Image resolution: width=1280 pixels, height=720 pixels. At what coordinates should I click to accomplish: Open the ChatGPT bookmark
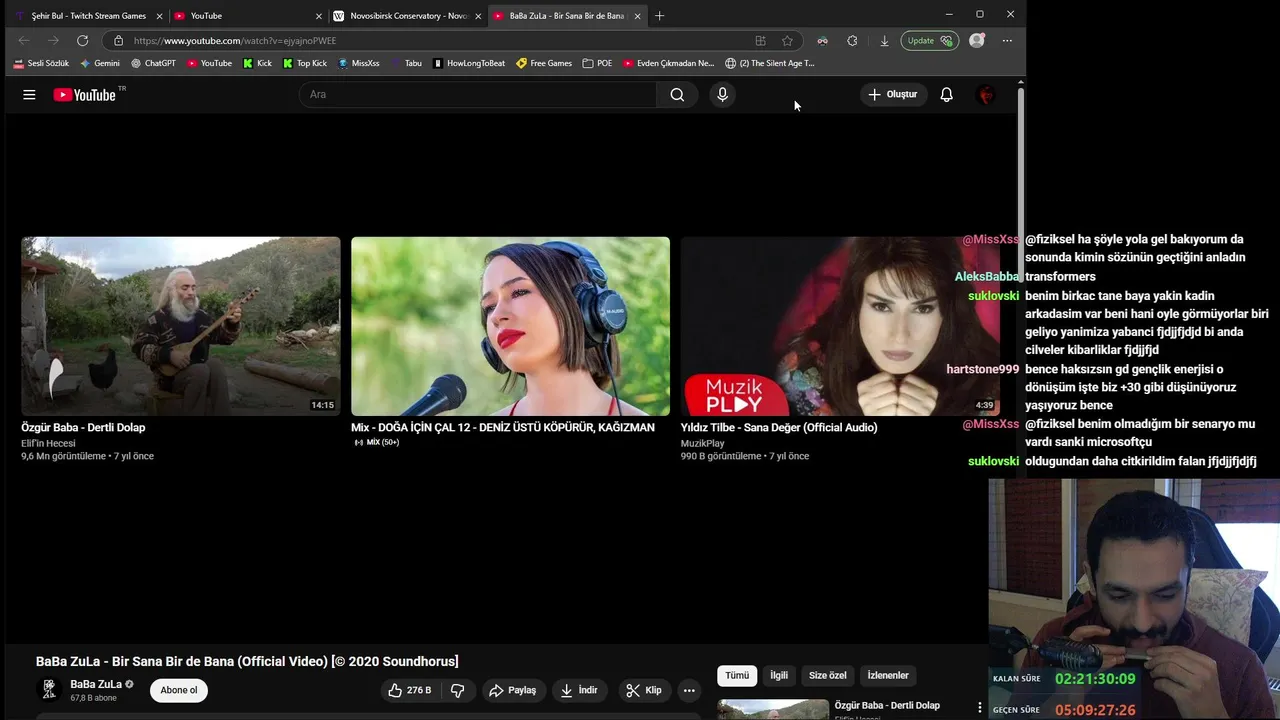point(153,63)
